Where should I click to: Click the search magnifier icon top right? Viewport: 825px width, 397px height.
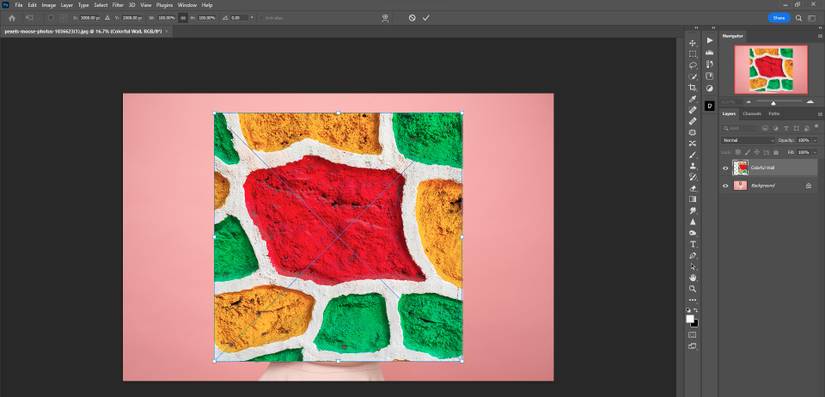point(799,18)
